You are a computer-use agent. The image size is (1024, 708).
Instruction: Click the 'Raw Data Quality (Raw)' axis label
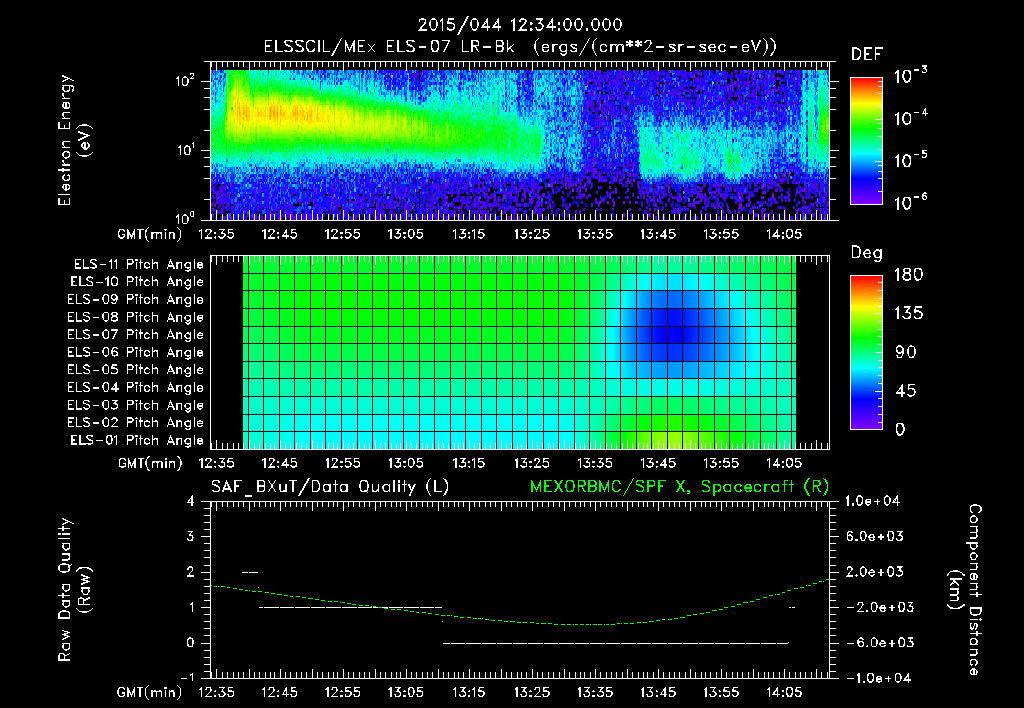(x=74, y=590)
